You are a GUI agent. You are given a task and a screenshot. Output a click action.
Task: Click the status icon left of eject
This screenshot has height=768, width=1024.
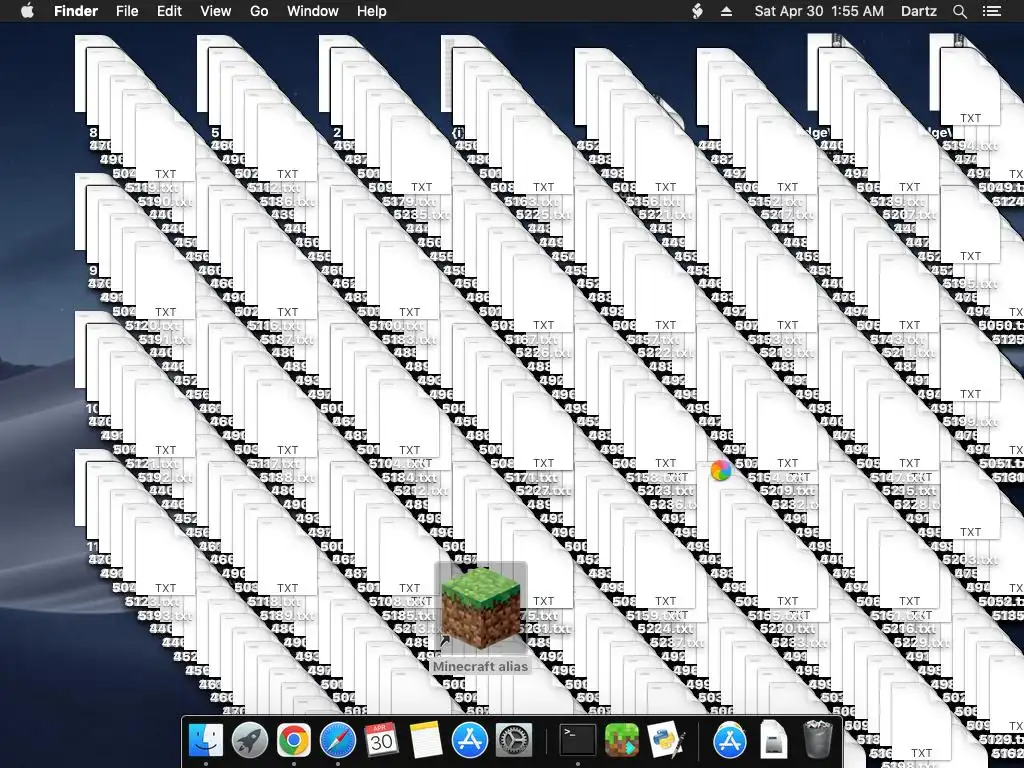pyautogui.click(x=697, y=11)
